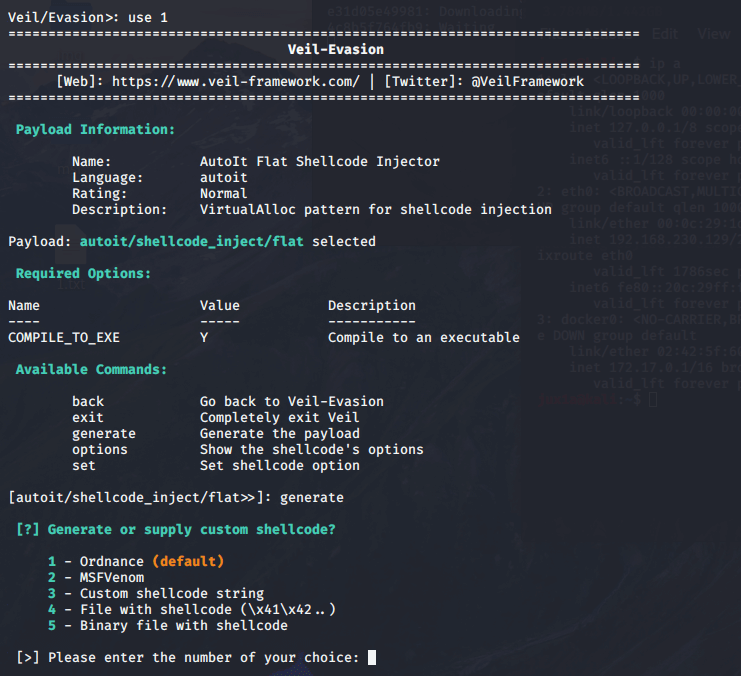
Task: Select the COMPILE_TO_EXE option name
Action: tap(64, 338)
